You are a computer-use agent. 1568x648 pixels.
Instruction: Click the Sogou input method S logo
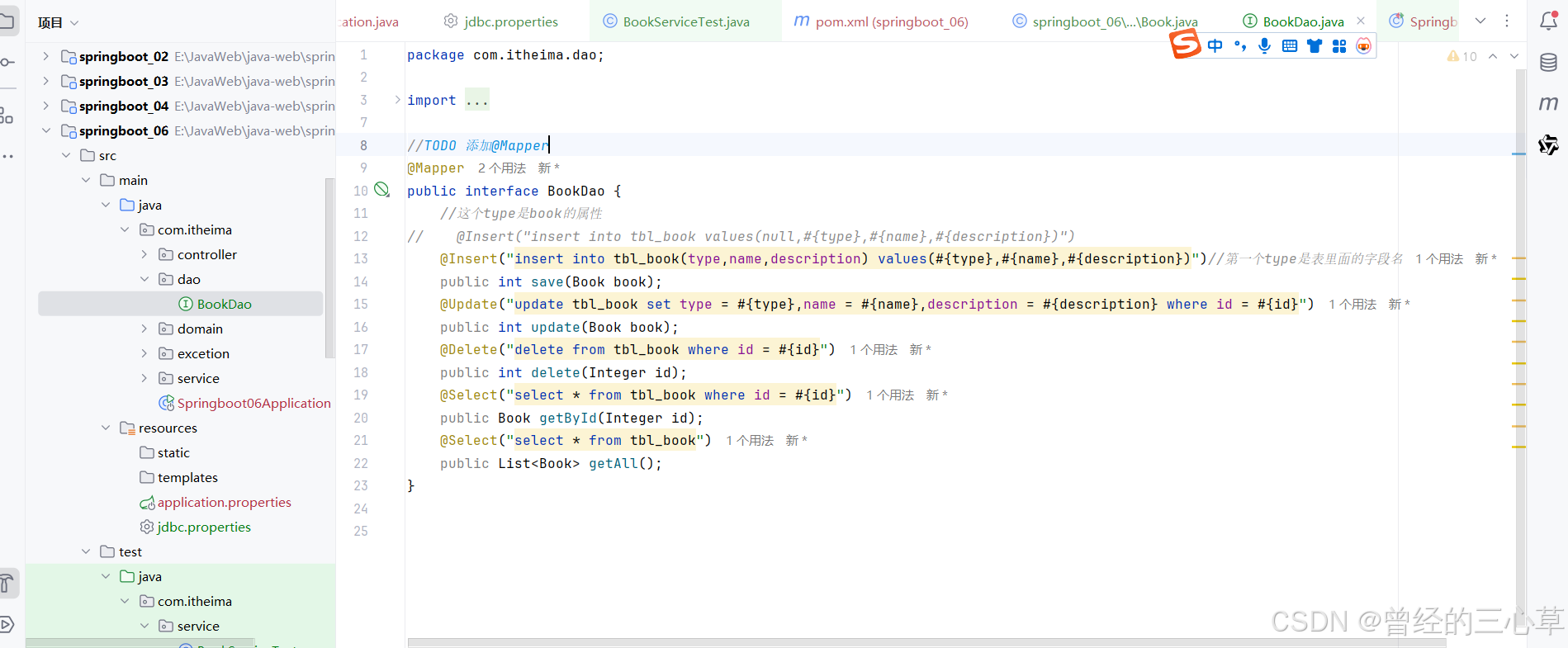pyautogui.click(x=1185, y=44)
